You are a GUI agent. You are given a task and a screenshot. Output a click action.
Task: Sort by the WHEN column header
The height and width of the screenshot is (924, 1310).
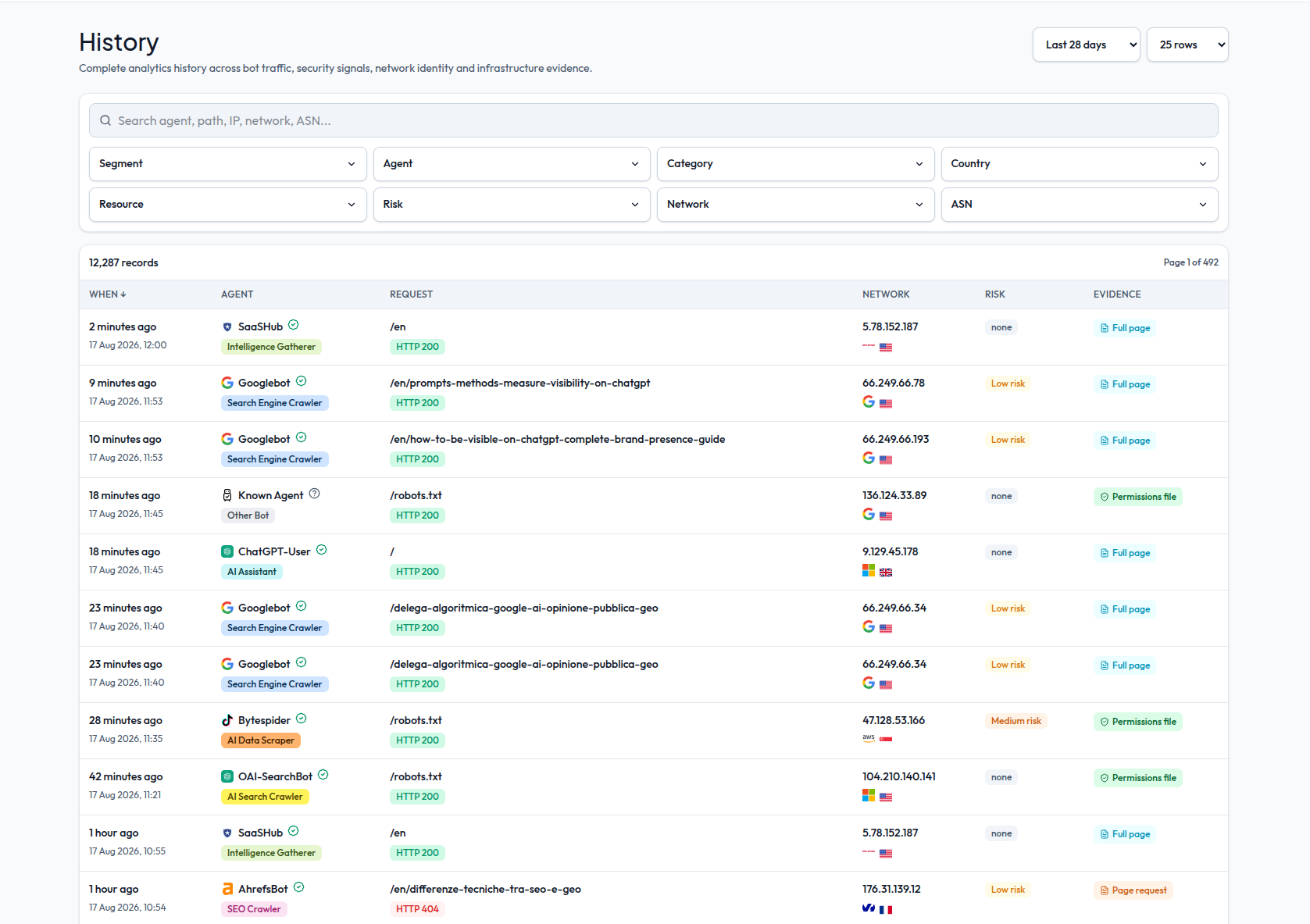[108, 294]
